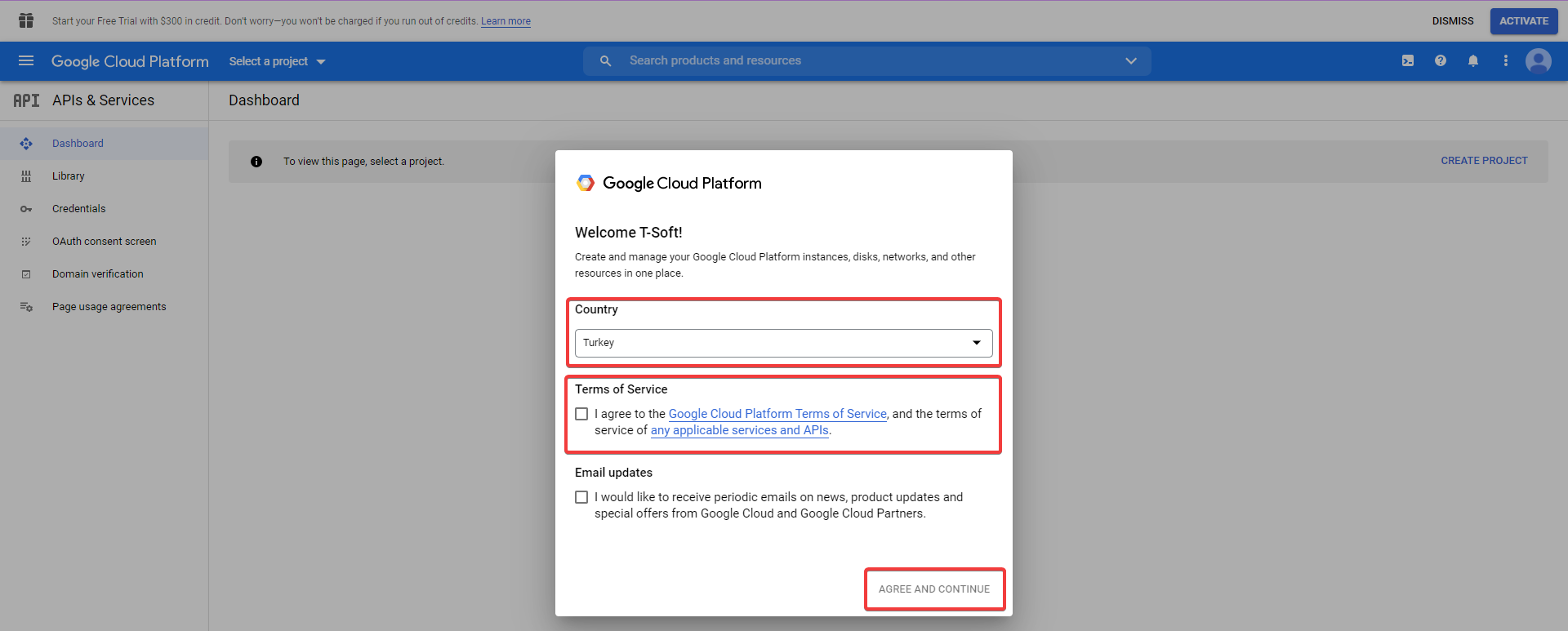Expand the search bar chevron
This screenshot has width=1568, height=631.
(1131, 61)
